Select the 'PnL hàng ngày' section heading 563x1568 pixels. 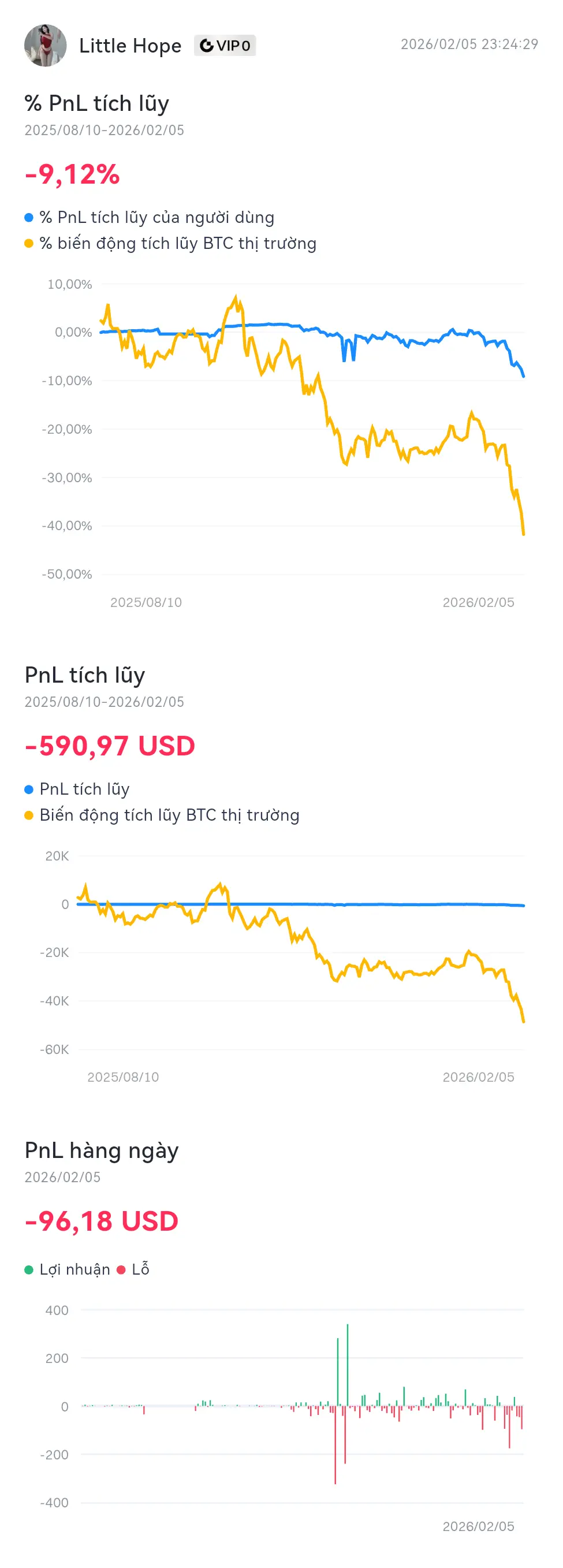[102, 1150]
